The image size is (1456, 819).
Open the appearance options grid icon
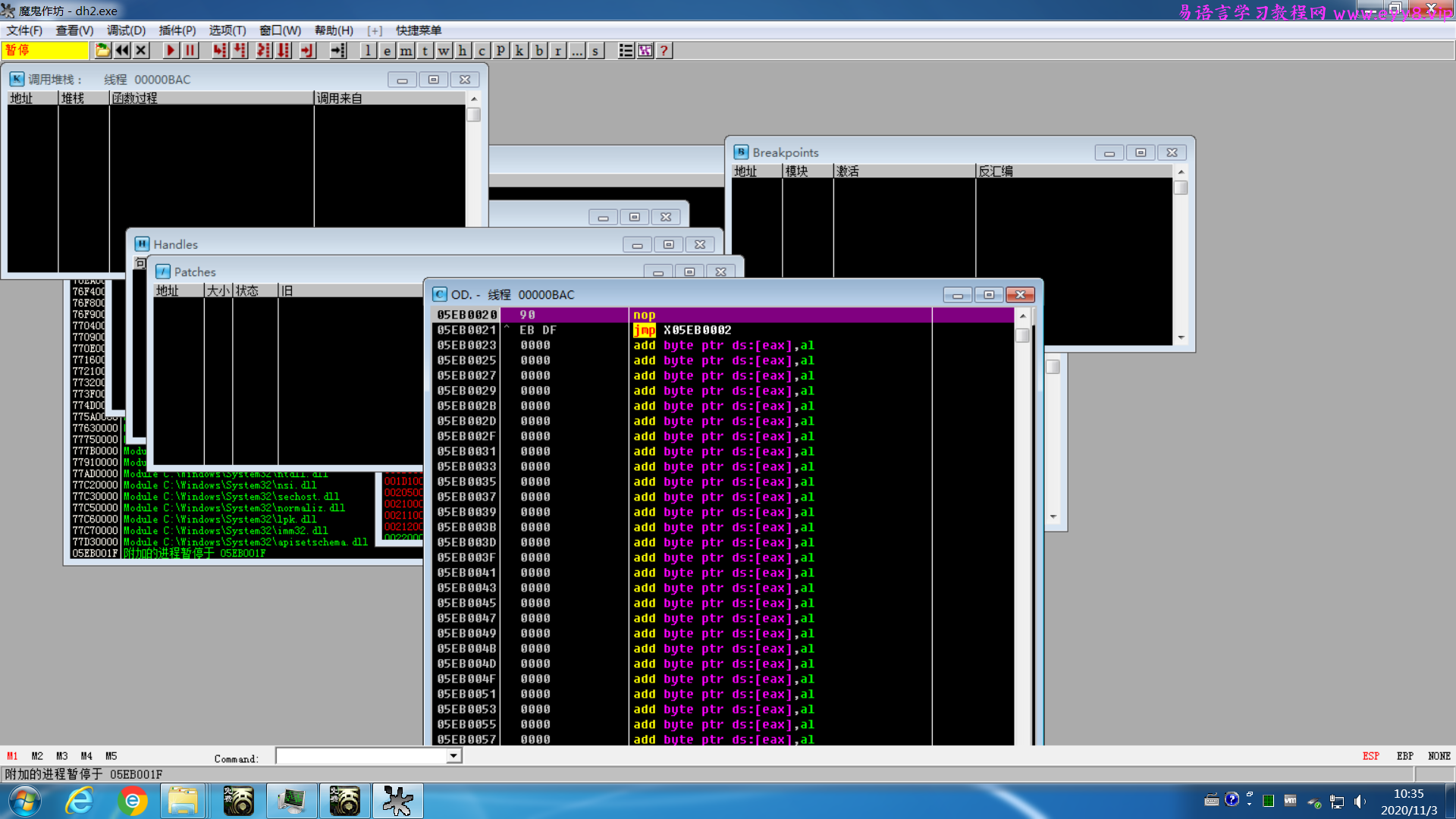click(x=645, y=51)
